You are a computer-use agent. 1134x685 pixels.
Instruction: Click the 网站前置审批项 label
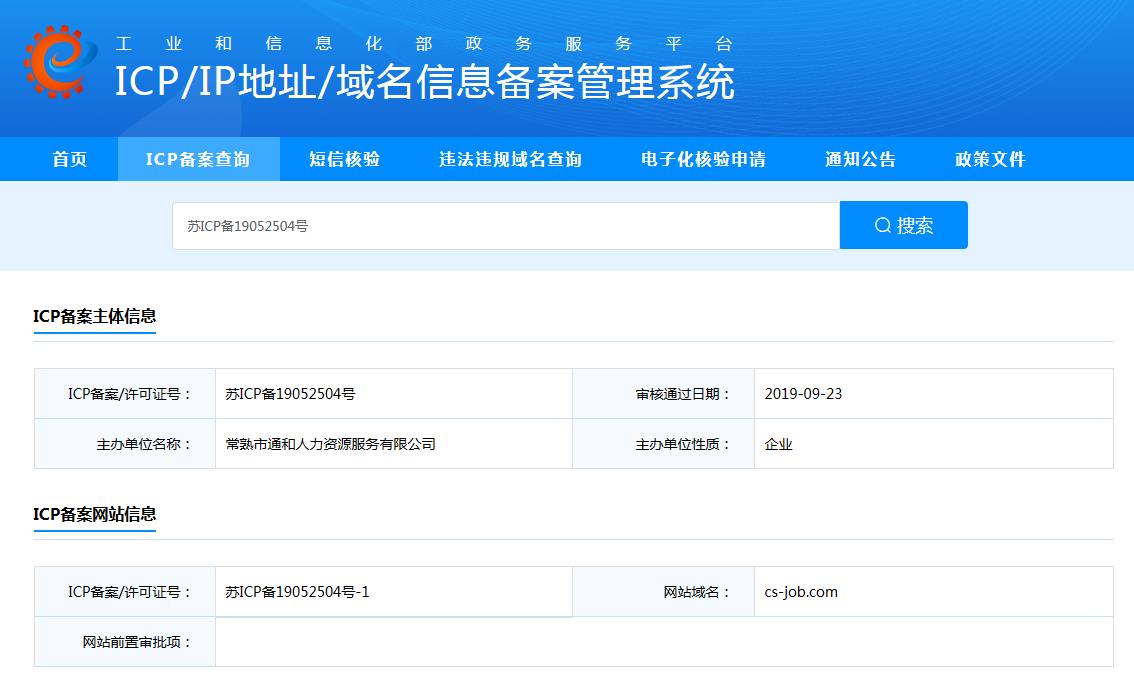[x=137, y=642]
